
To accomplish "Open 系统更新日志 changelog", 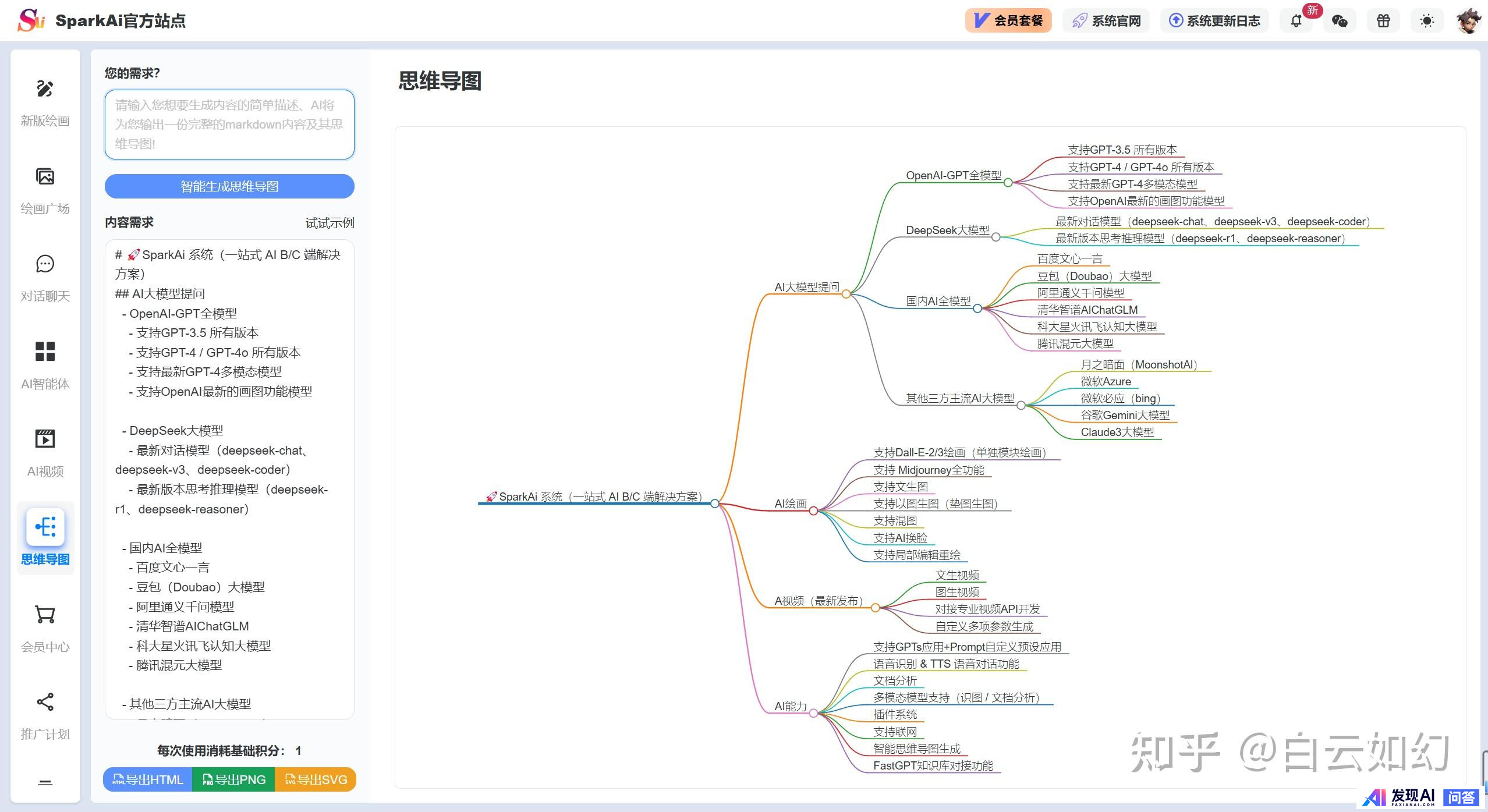I will (x=1215, y=21).
